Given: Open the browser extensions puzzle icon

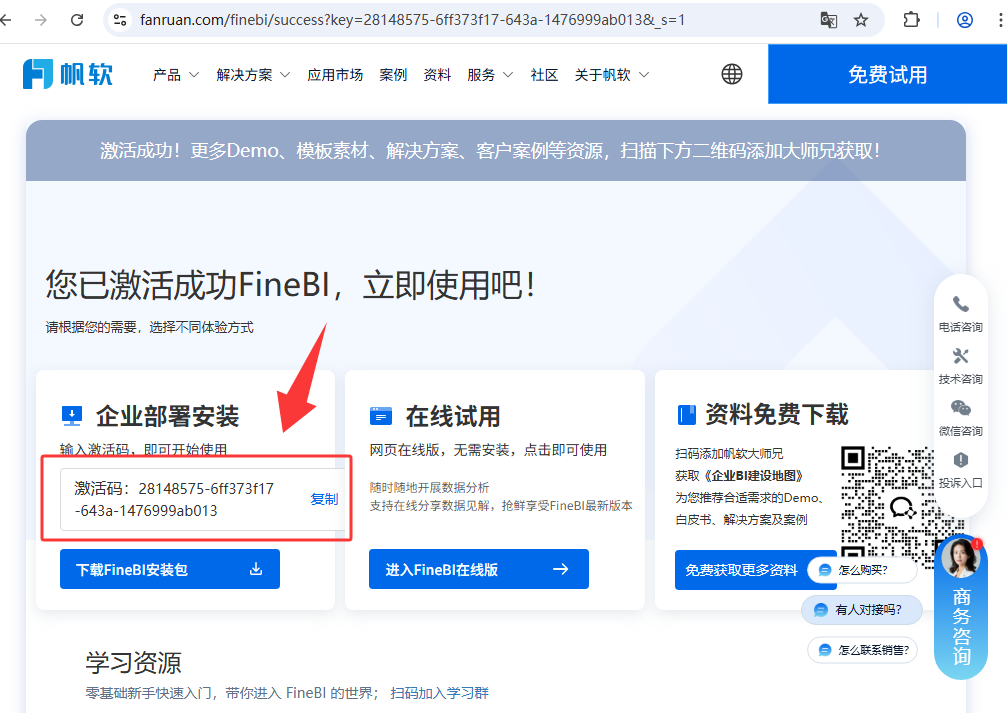Looking at the screenshot, I should (x=911, y=20).
